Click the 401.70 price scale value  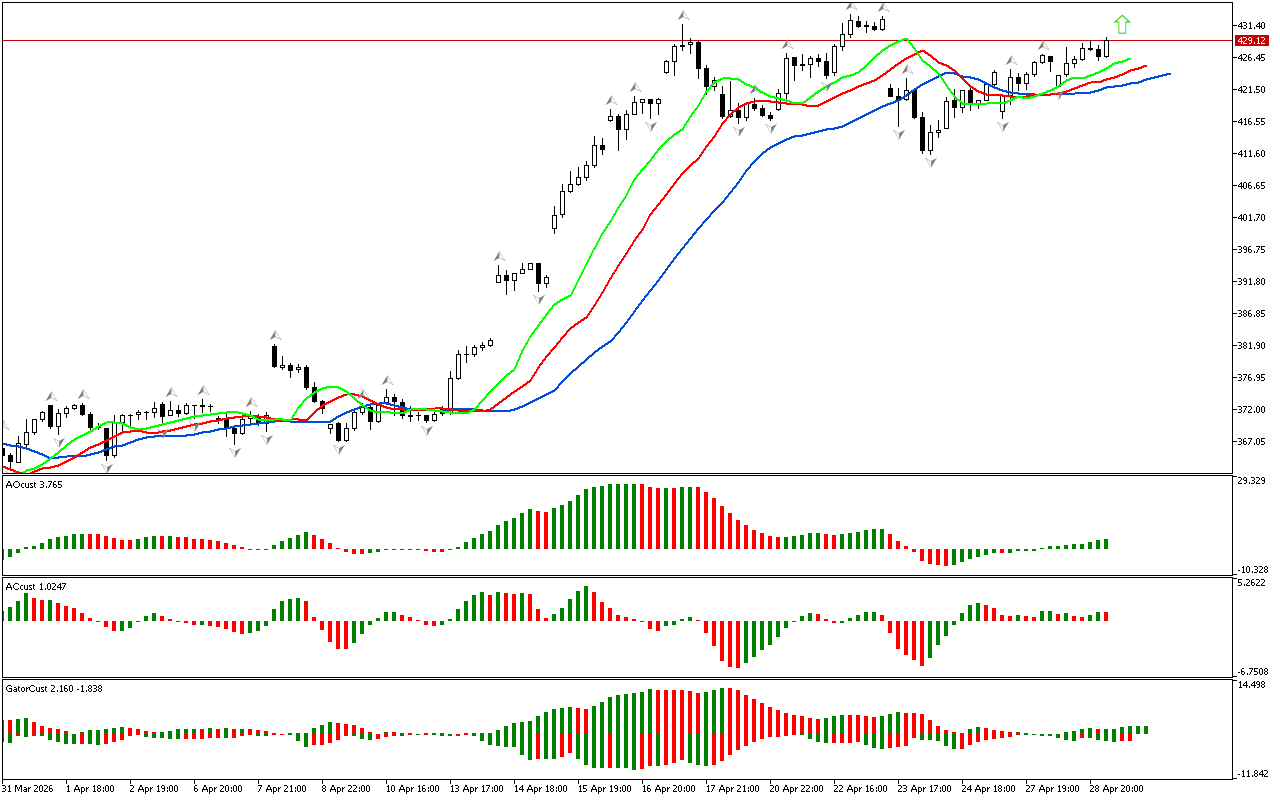coord(1252,218)
